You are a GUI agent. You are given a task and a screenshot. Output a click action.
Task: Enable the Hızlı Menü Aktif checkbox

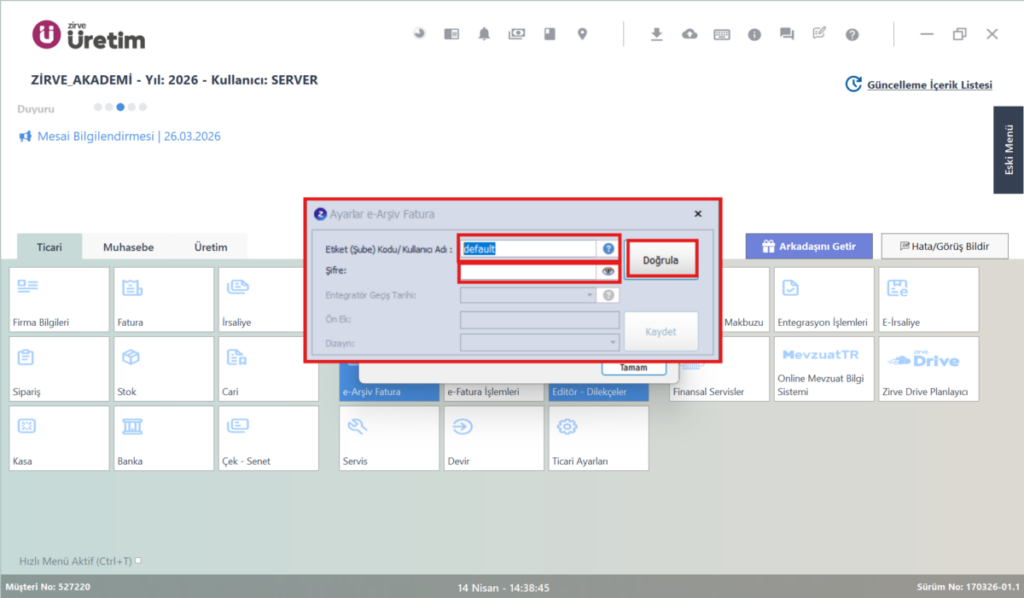138,561
